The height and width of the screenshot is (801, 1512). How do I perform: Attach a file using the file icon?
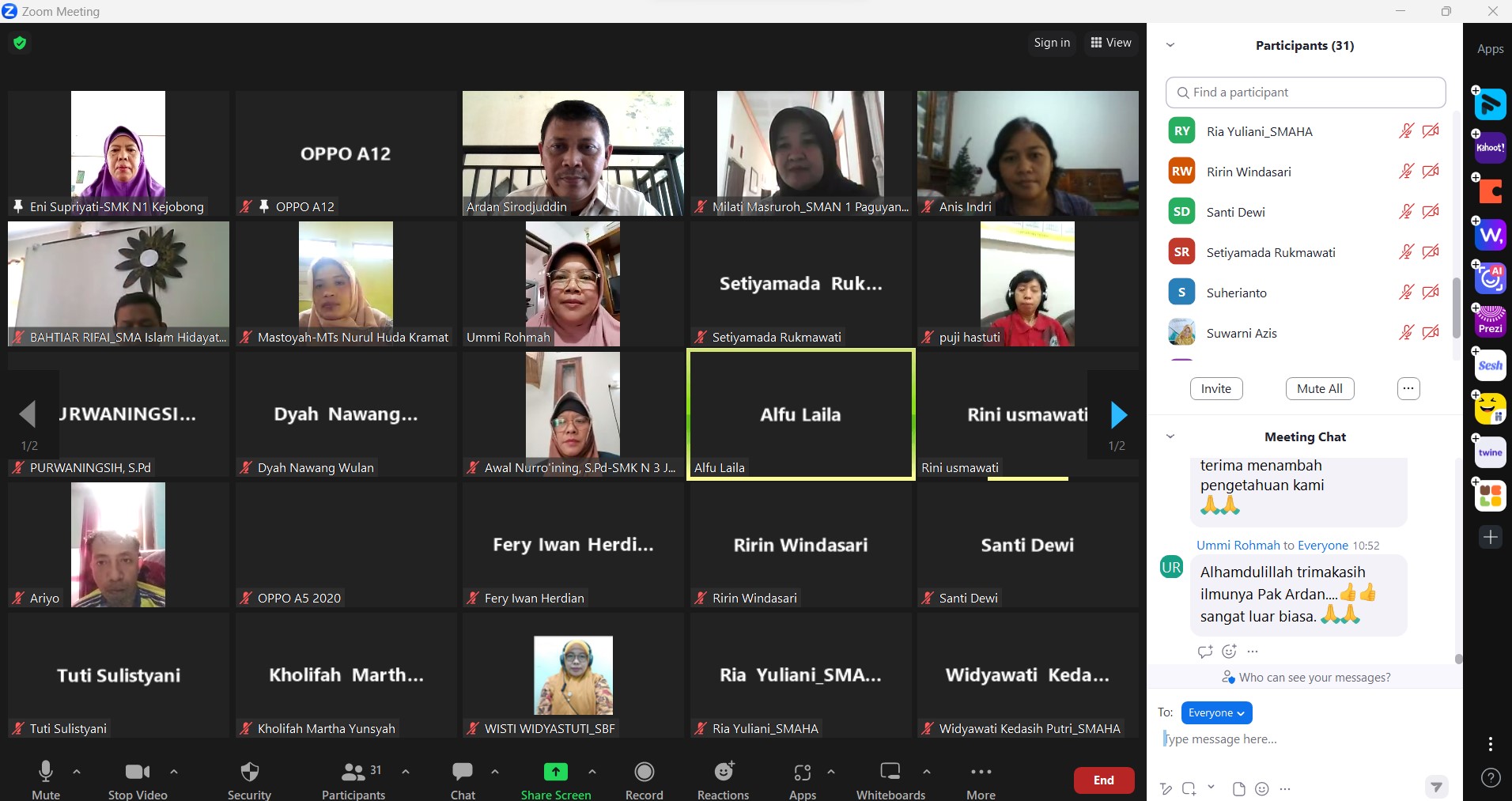(x=1239, y=788)
